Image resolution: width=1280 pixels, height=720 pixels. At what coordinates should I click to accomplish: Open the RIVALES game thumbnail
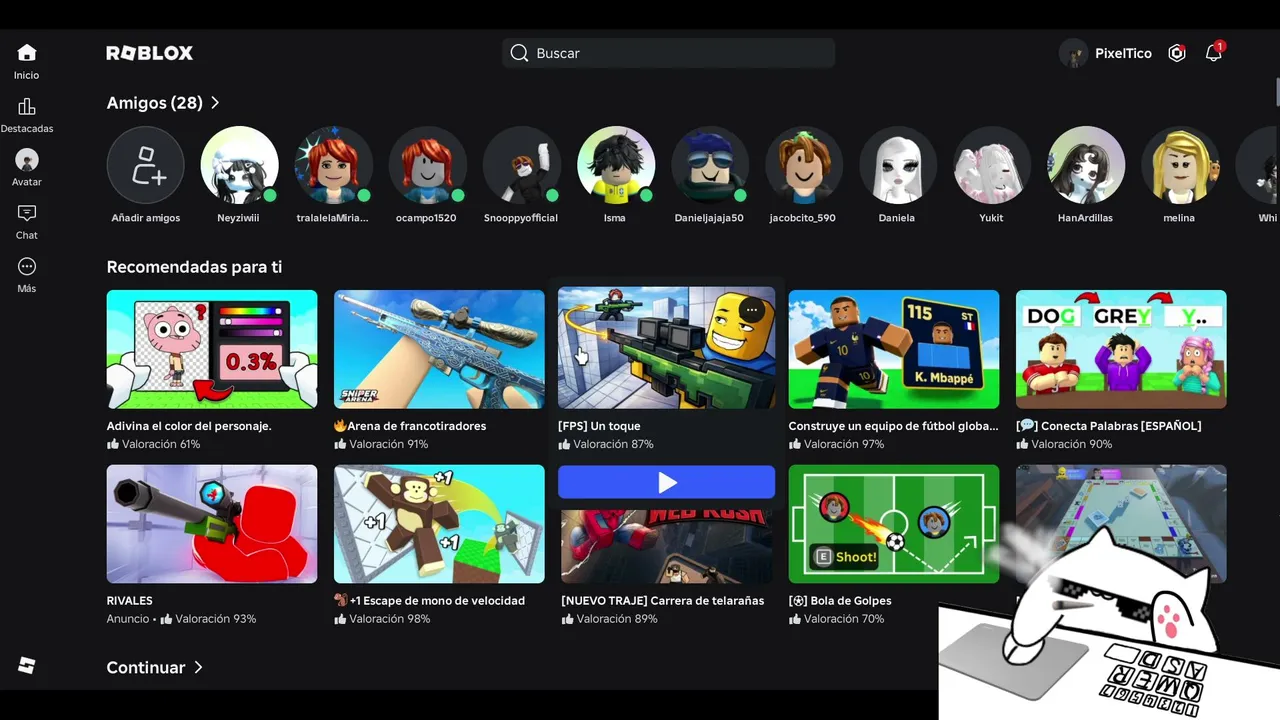click(x=212, y=524)
